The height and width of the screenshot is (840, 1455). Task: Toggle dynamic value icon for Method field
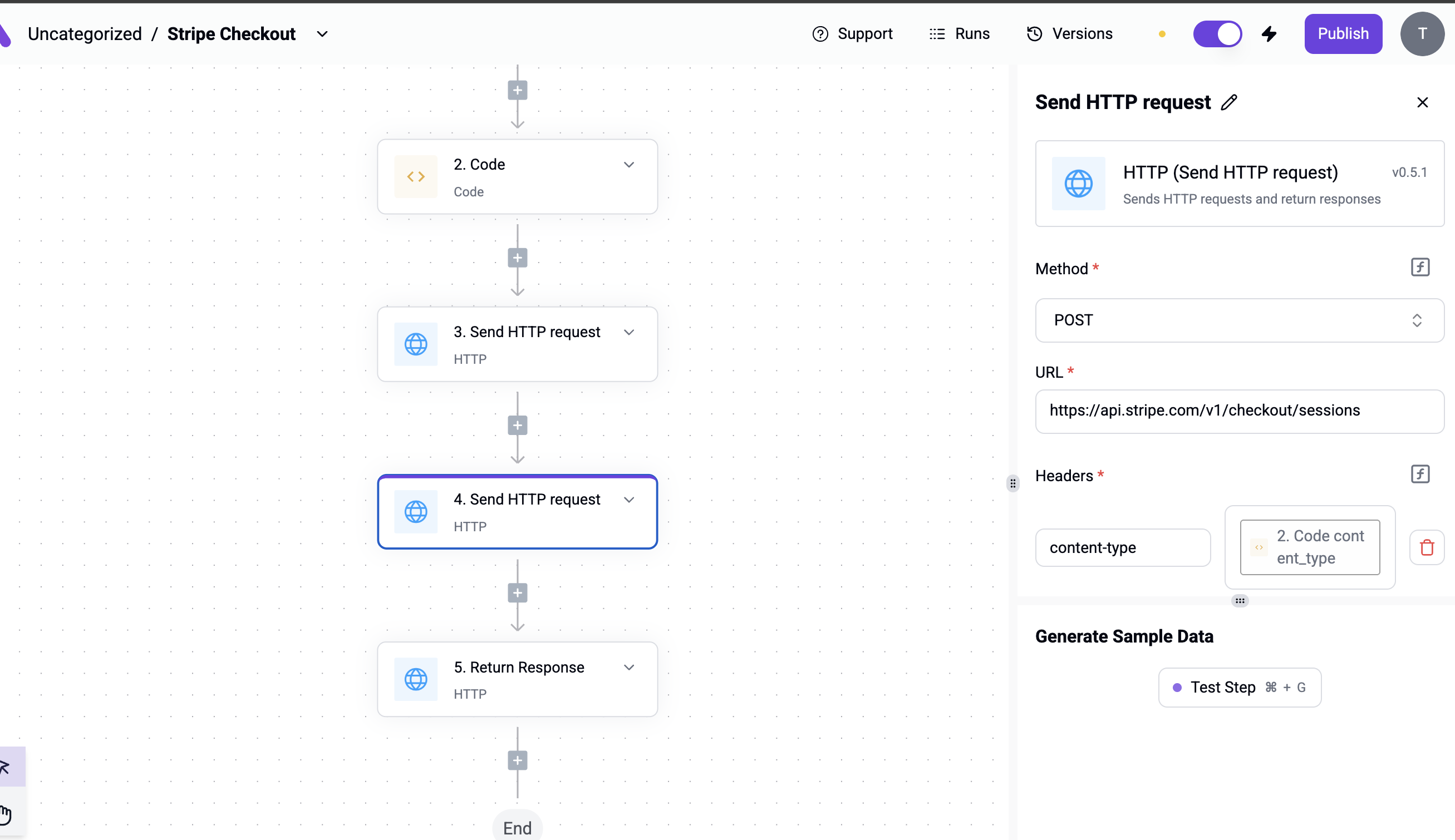pyautogui.click(x=1420, y=268)
